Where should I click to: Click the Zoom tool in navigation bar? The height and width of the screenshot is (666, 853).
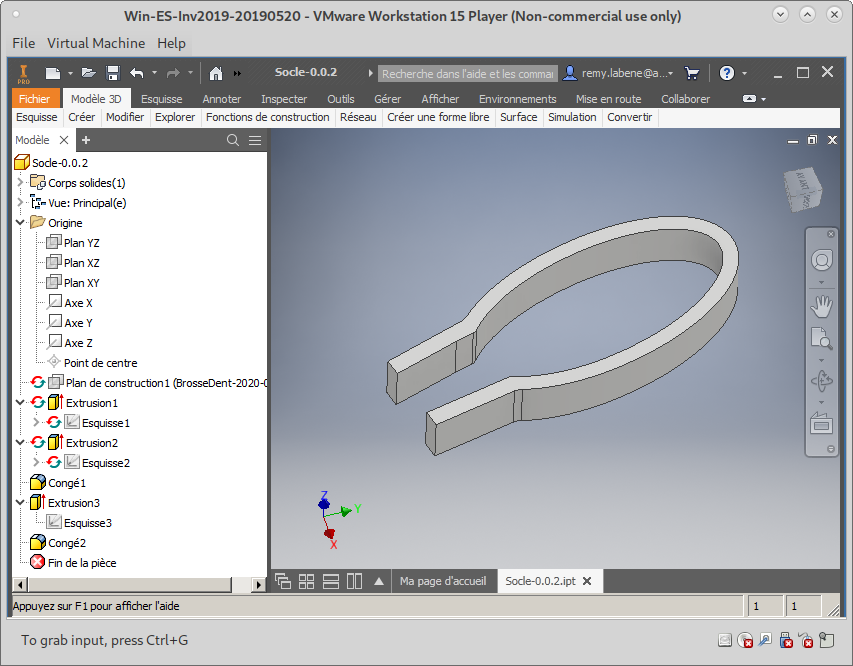[821, 337]
